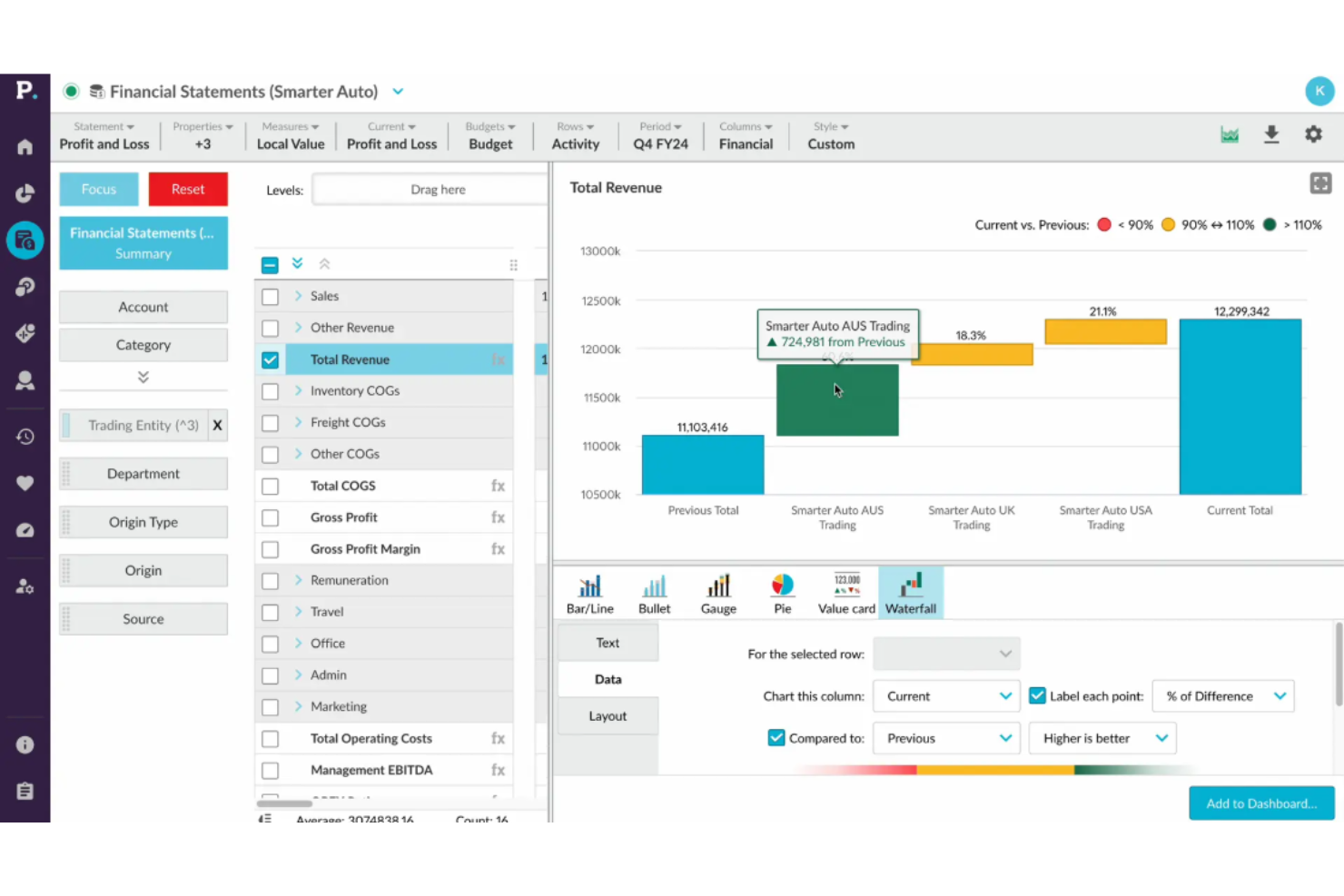Open the For the selected row dropdown
This screenshot has height=896, width=1344.
point(946,654)
